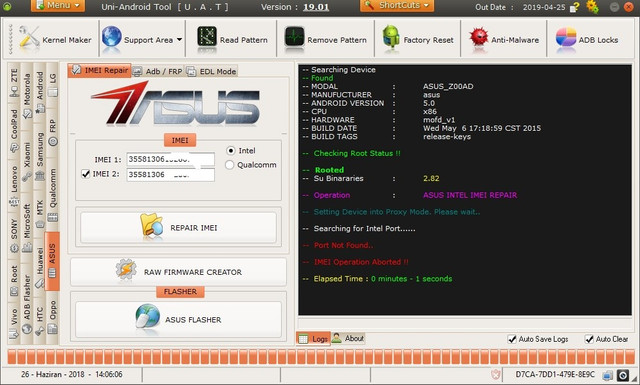Select the ASUS brand tab
Viewport: 640px width, 385px height.
click(x=52, y=260)
